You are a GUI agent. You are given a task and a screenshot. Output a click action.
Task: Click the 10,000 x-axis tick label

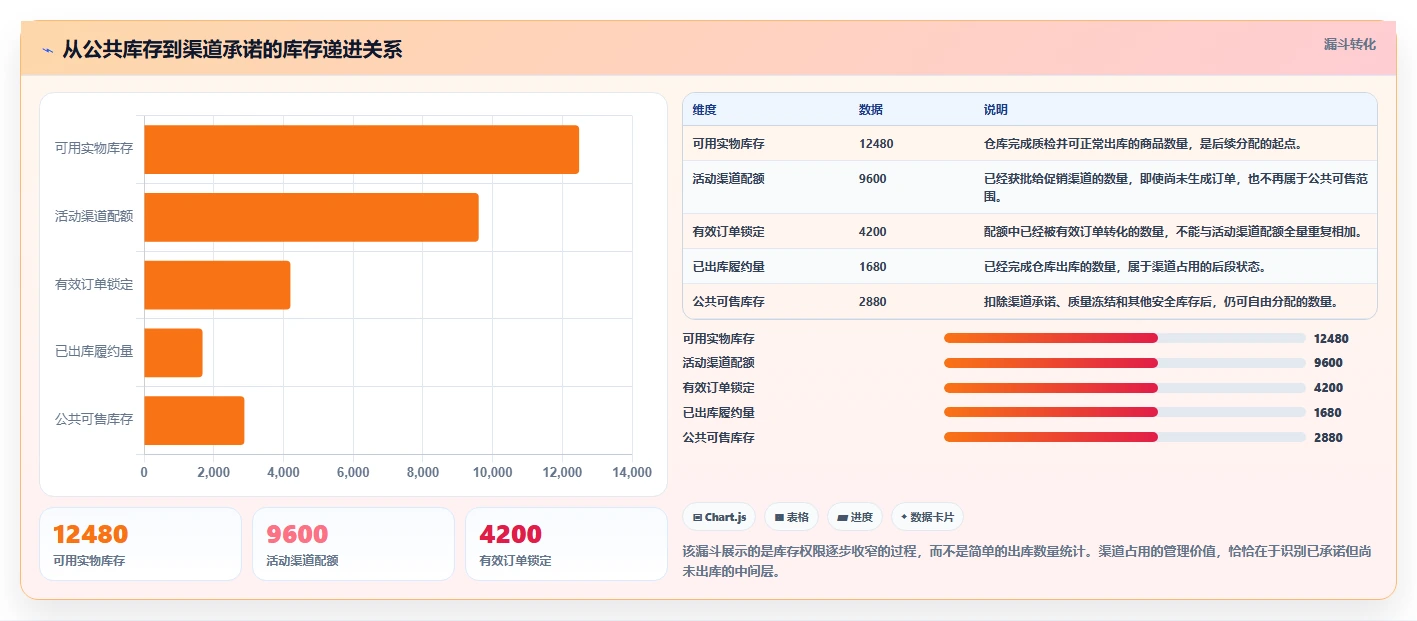click(492, 473)
